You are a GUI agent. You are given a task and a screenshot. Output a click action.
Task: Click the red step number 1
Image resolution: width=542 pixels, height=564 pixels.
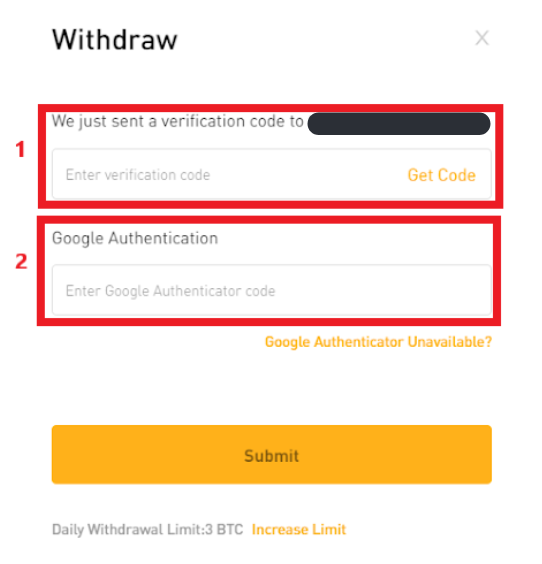20,149
